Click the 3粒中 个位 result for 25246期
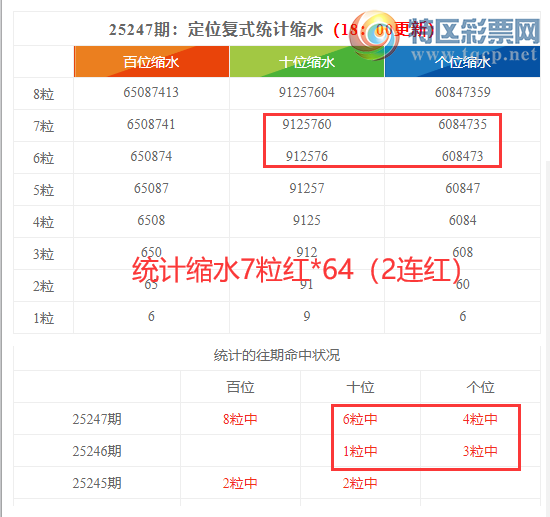This screenshot has height=517, width=550. [480, 451]
